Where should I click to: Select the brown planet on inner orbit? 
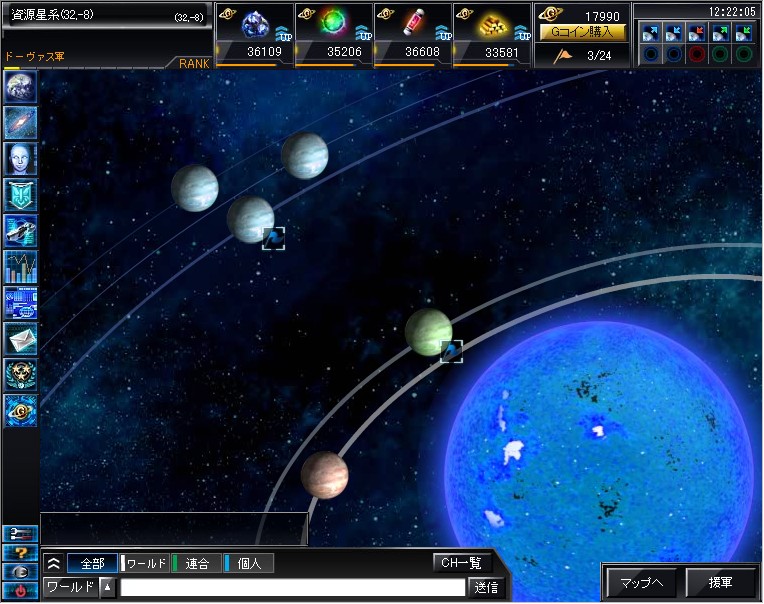point(325,475)
